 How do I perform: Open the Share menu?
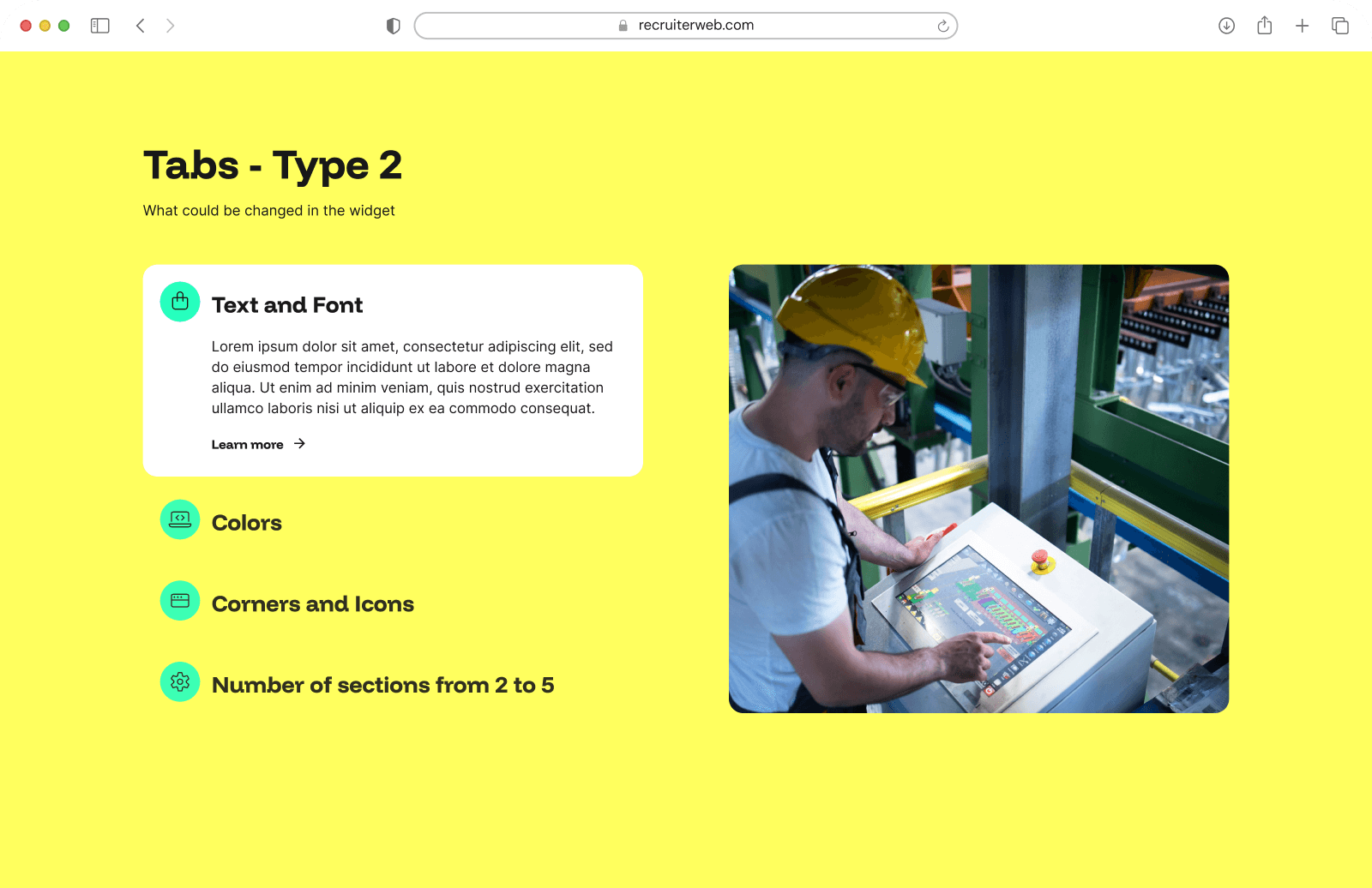1264,26
